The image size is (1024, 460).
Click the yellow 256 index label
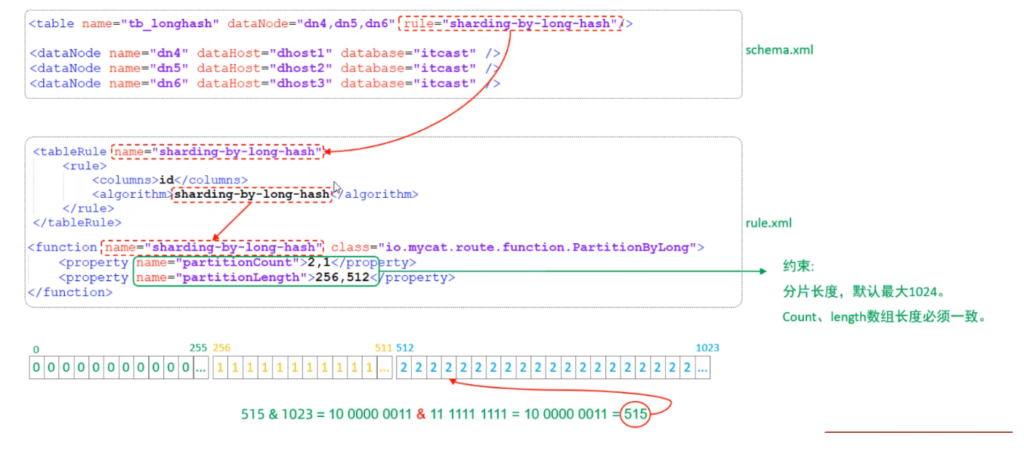pyautogui.click(x=221, y=348)
